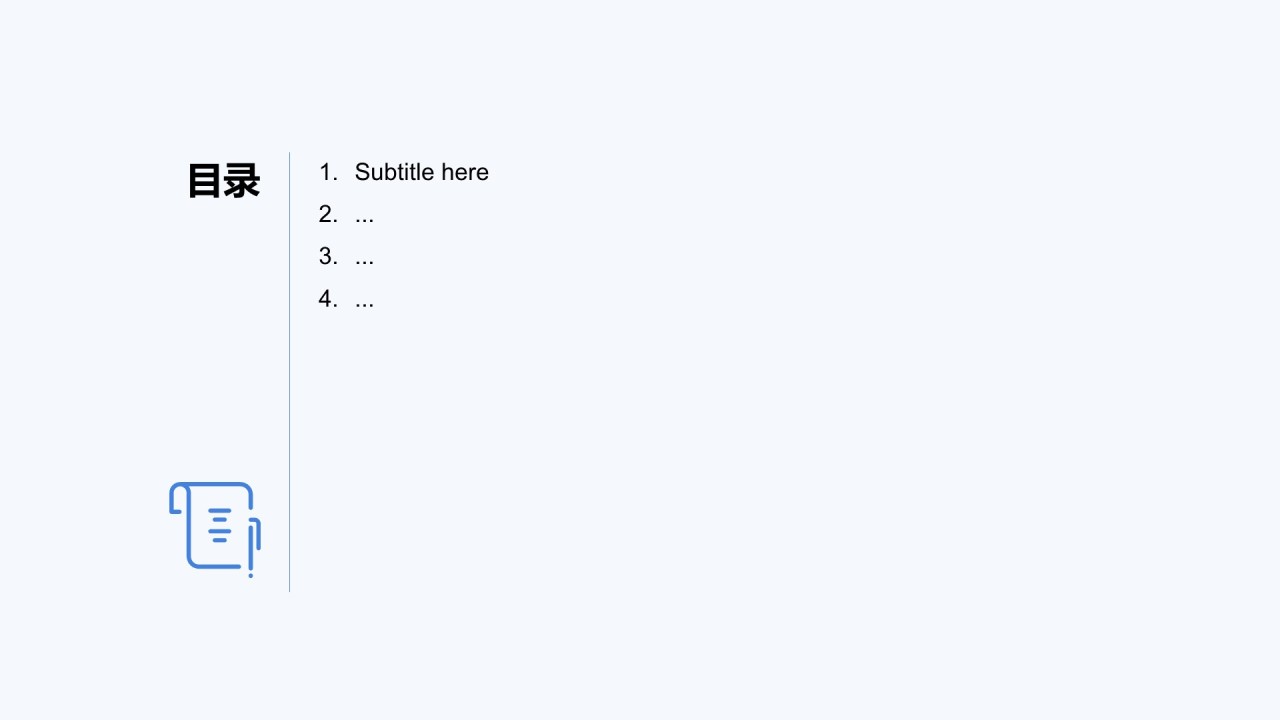Click the list number "4."
This screenshot has height=720, width=1280.
[328, 298]
